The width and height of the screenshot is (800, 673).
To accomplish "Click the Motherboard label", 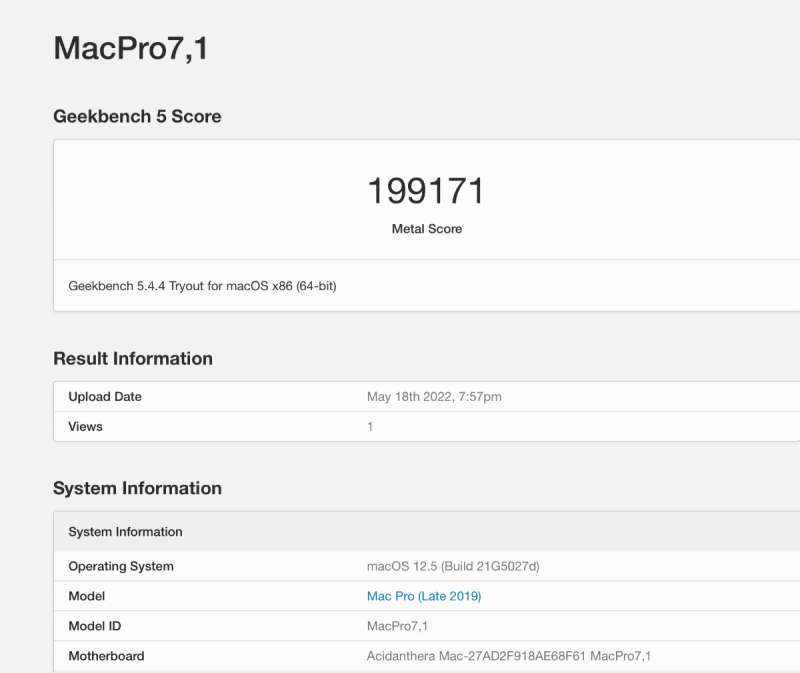I will tap(106, 656).
